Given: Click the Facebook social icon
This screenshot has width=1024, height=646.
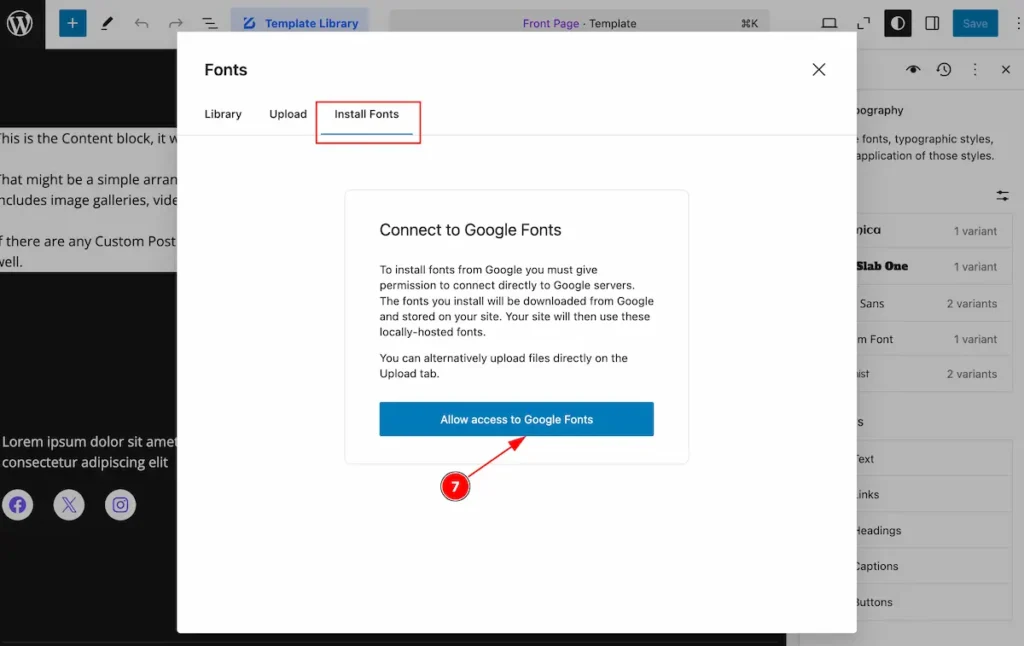Looking at the screenshot, I should [18, 505].
